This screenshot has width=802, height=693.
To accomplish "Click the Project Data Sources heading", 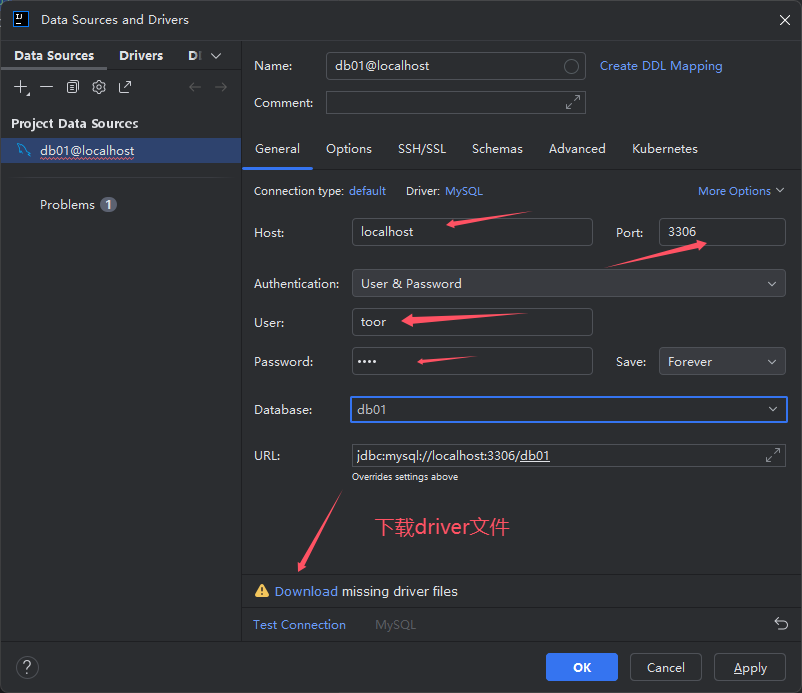I will 75,123.
